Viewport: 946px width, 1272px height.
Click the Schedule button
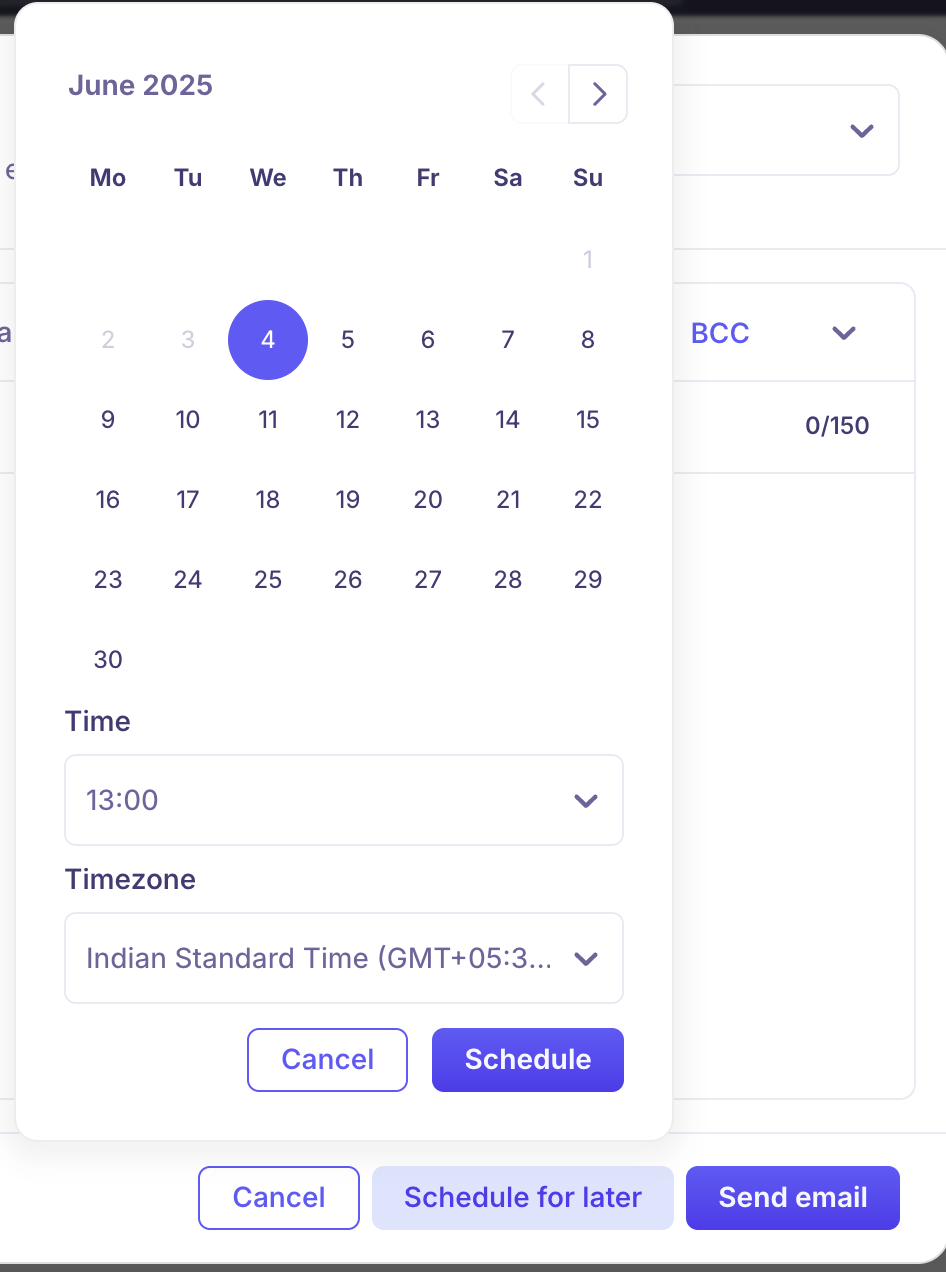[x=527, y=1060]
